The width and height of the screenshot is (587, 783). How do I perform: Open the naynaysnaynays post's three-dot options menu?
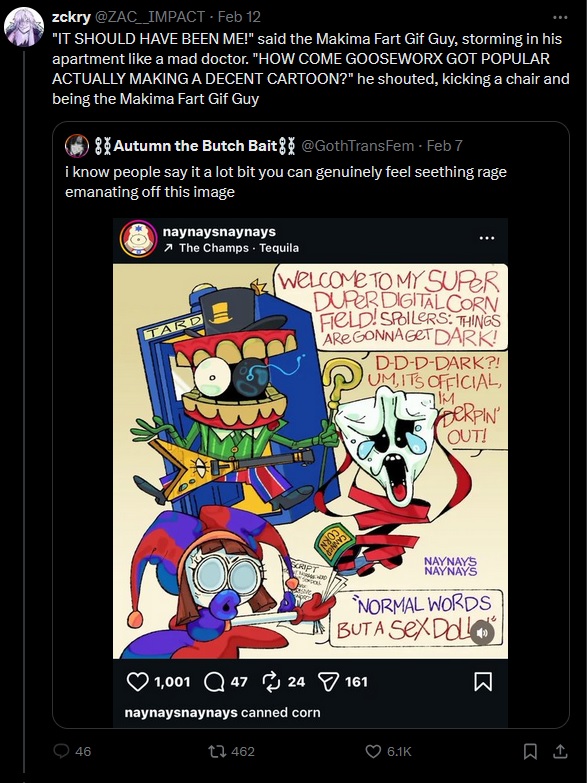pyautogui.click(x=487, y=238)
